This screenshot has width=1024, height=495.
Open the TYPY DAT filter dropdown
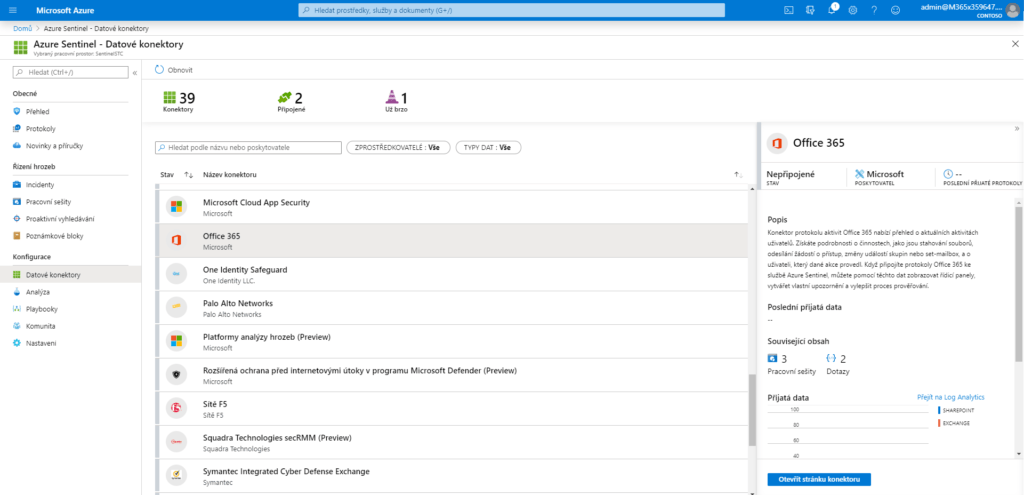(x=488, y=147)
